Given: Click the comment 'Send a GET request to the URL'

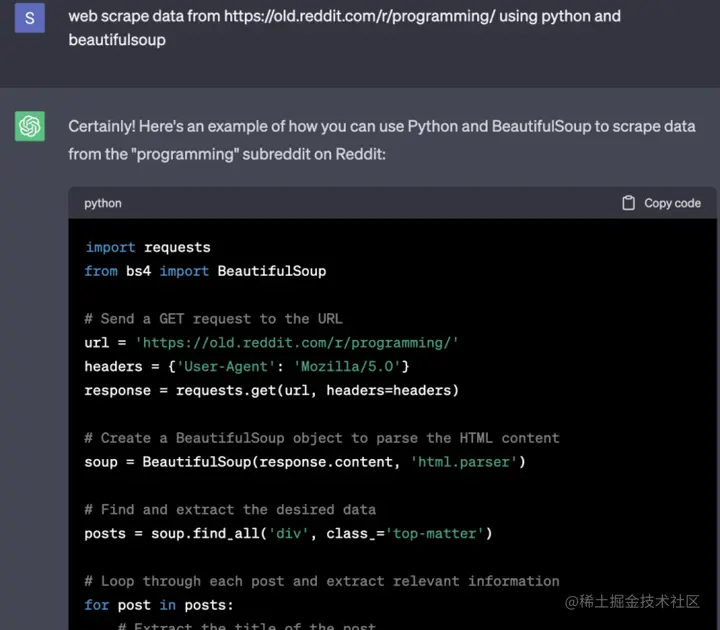Looking at the screenshot, I should coord(214,319).
